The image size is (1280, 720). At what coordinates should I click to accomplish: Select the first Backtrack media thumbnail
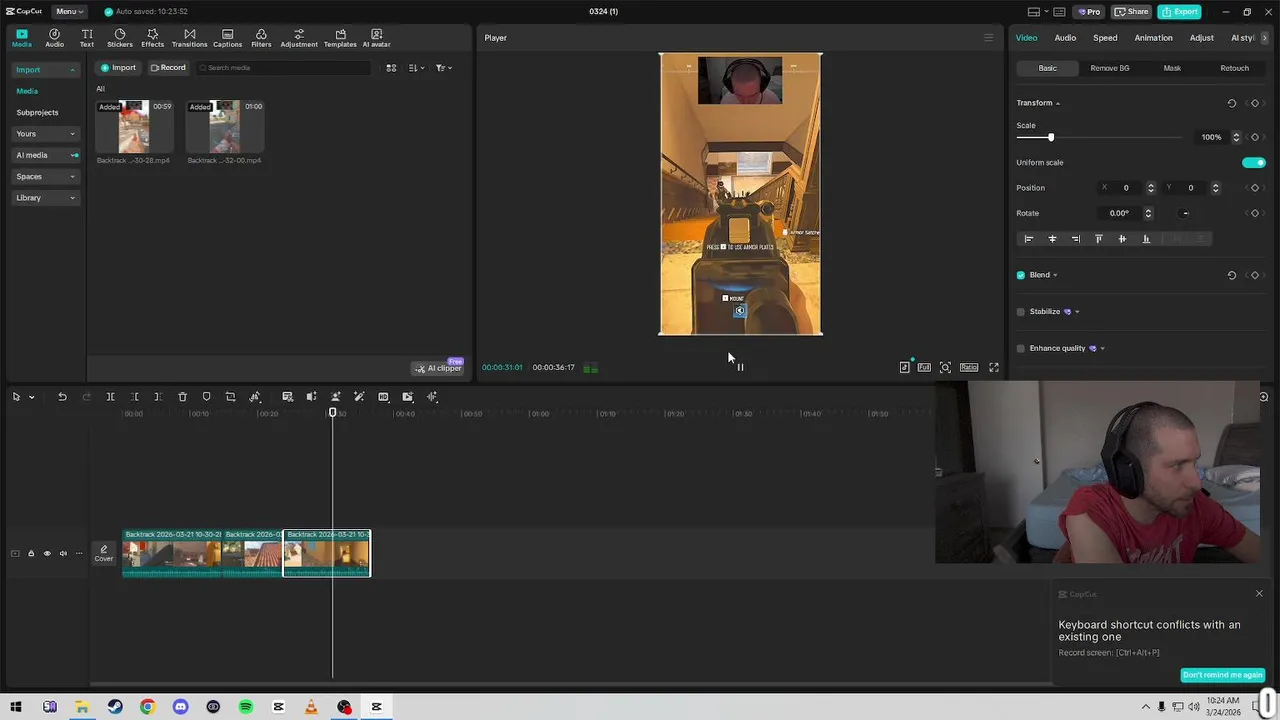pos(134,126)
